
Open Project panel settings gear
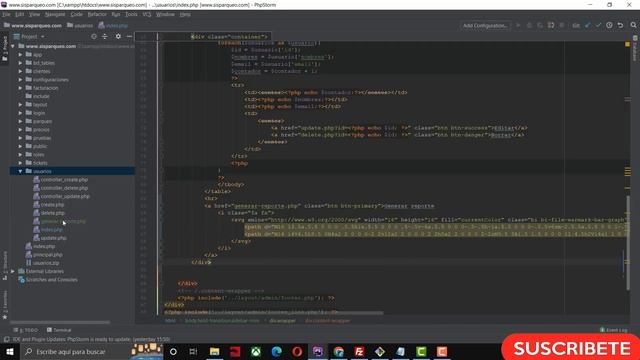pos(118,36)
